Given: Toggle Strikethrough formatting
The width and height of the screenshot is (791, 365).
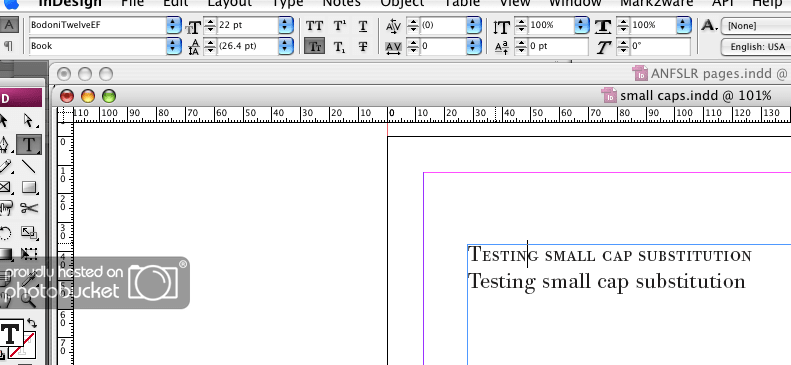Looking at the screenshot, I should (x=363, y=47).
